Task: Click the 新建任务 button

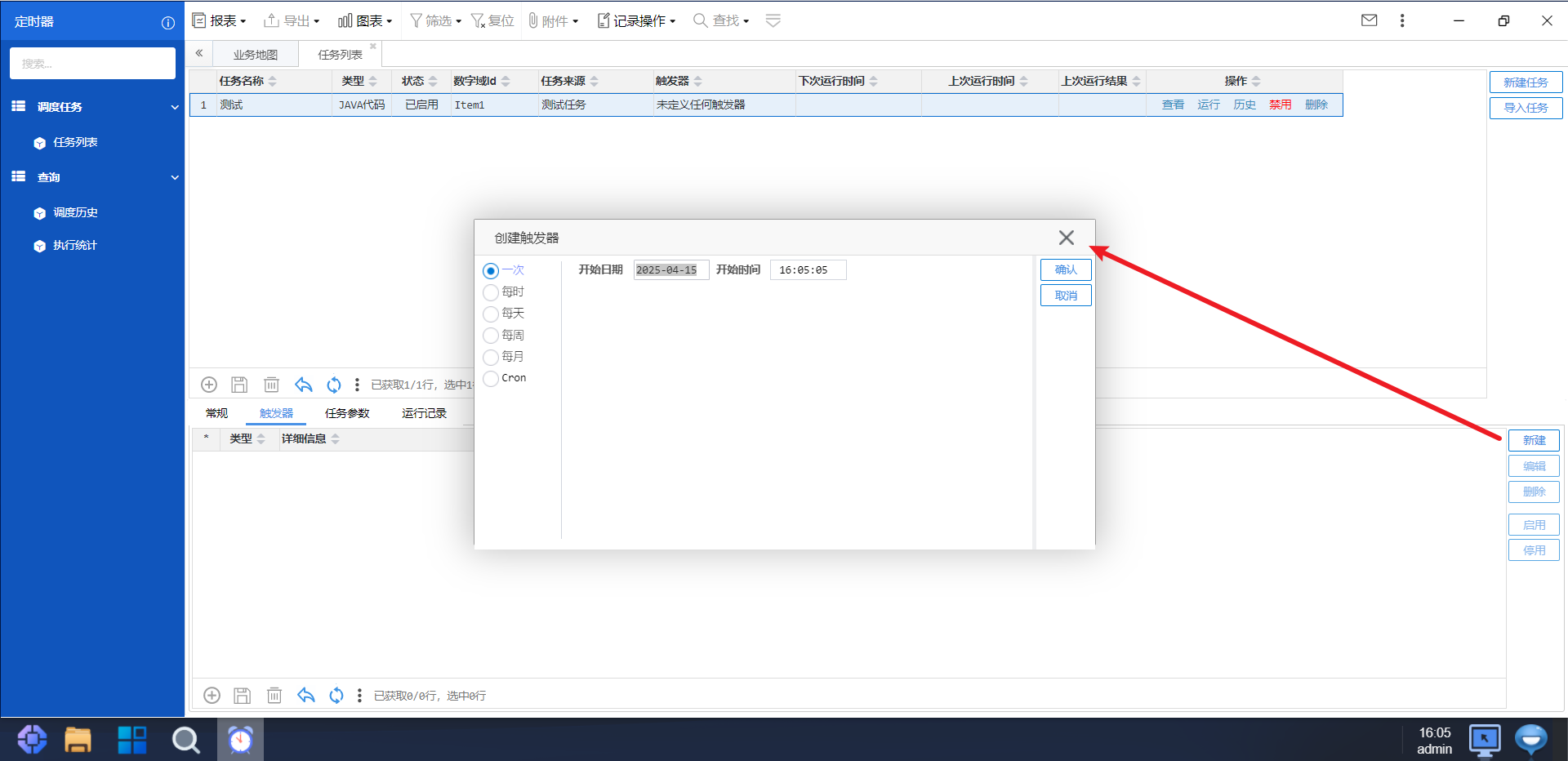Action: click(1526, 82)
